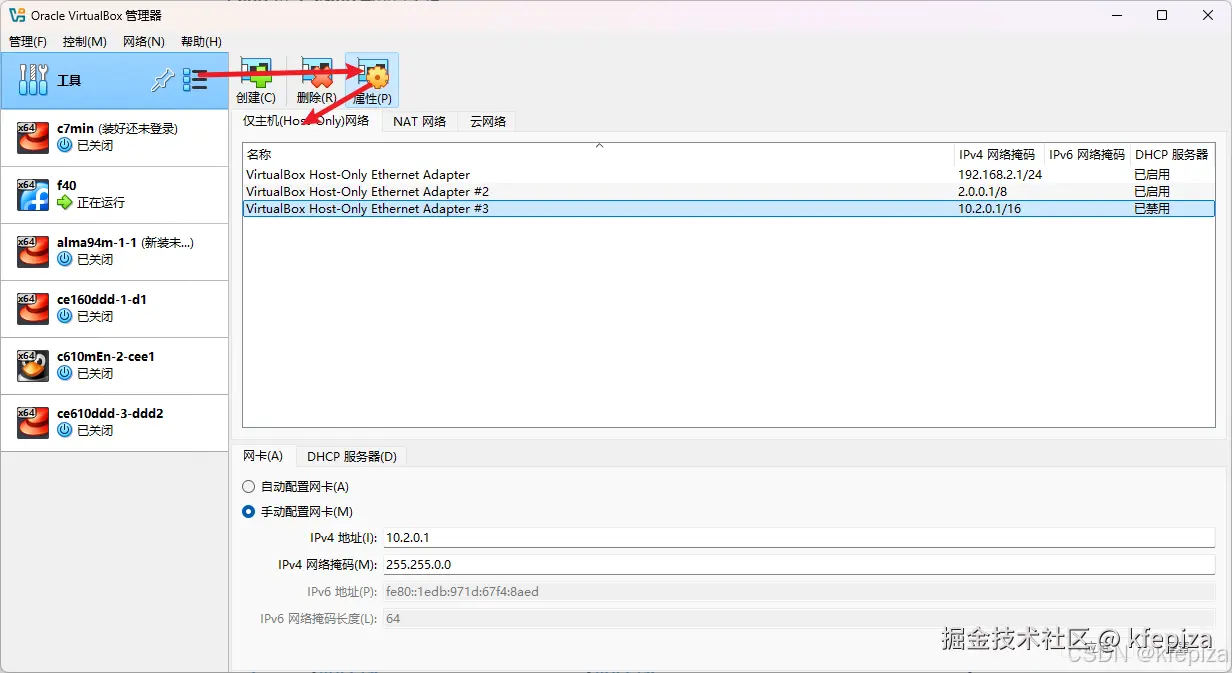Select Configure Adapter Manually (手动配置网卡) radio button
Image resolution: width=1232 pixels, height=673 pixels.
[x=249, y=511]
